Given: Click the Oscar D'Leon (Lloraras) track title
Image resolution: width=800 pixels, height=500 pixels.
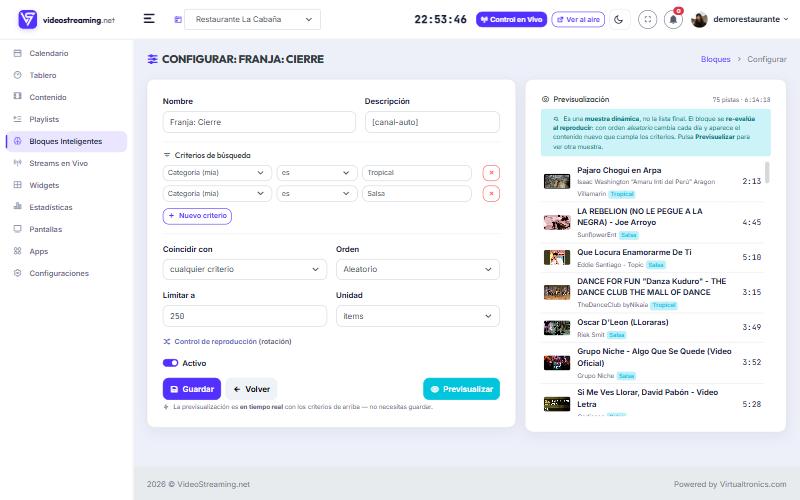Looking at the screenshot, I should click(x=622, y=322).
